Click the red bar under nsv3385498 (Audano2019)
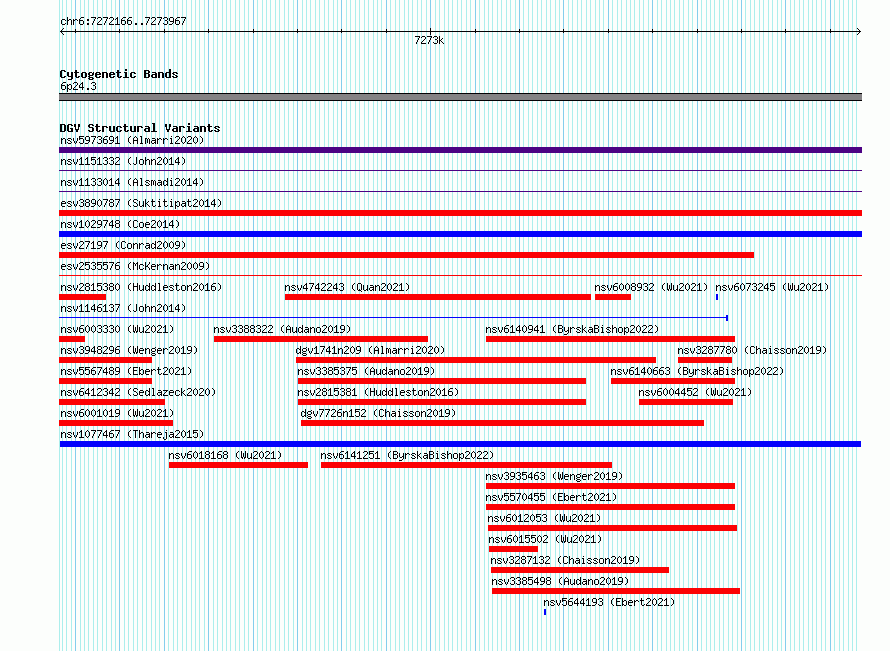Screen dimensions: 890x651 click(616, 591)
